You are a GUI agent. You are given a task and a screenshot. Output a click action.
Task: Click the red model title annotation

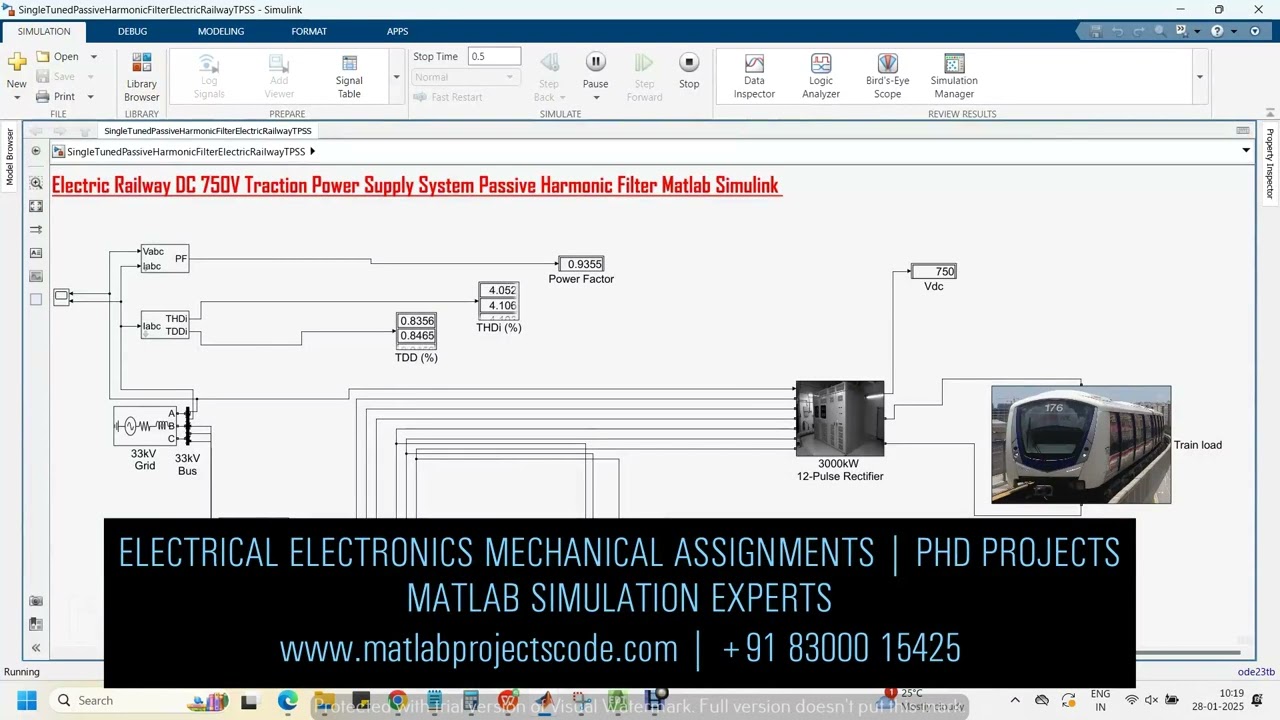click(x=415, y=185)
